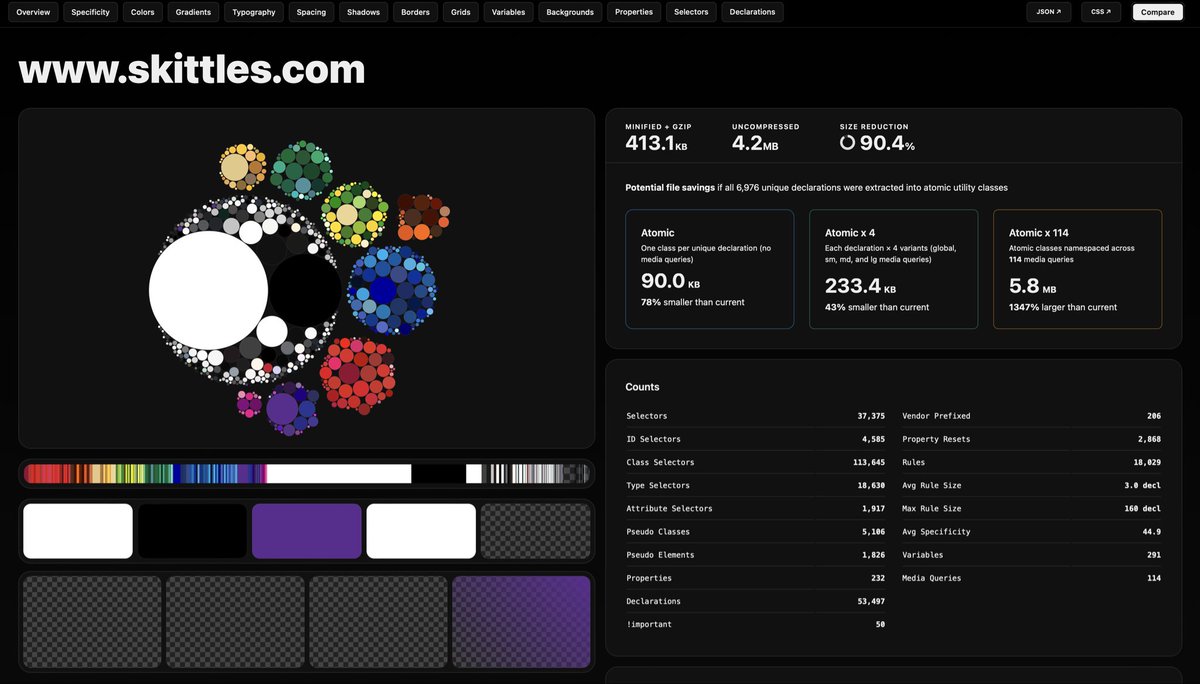This screenshot has width=1200, height=684.
Task: Click the size reduction ring icon
Action: tap(847, 143)
